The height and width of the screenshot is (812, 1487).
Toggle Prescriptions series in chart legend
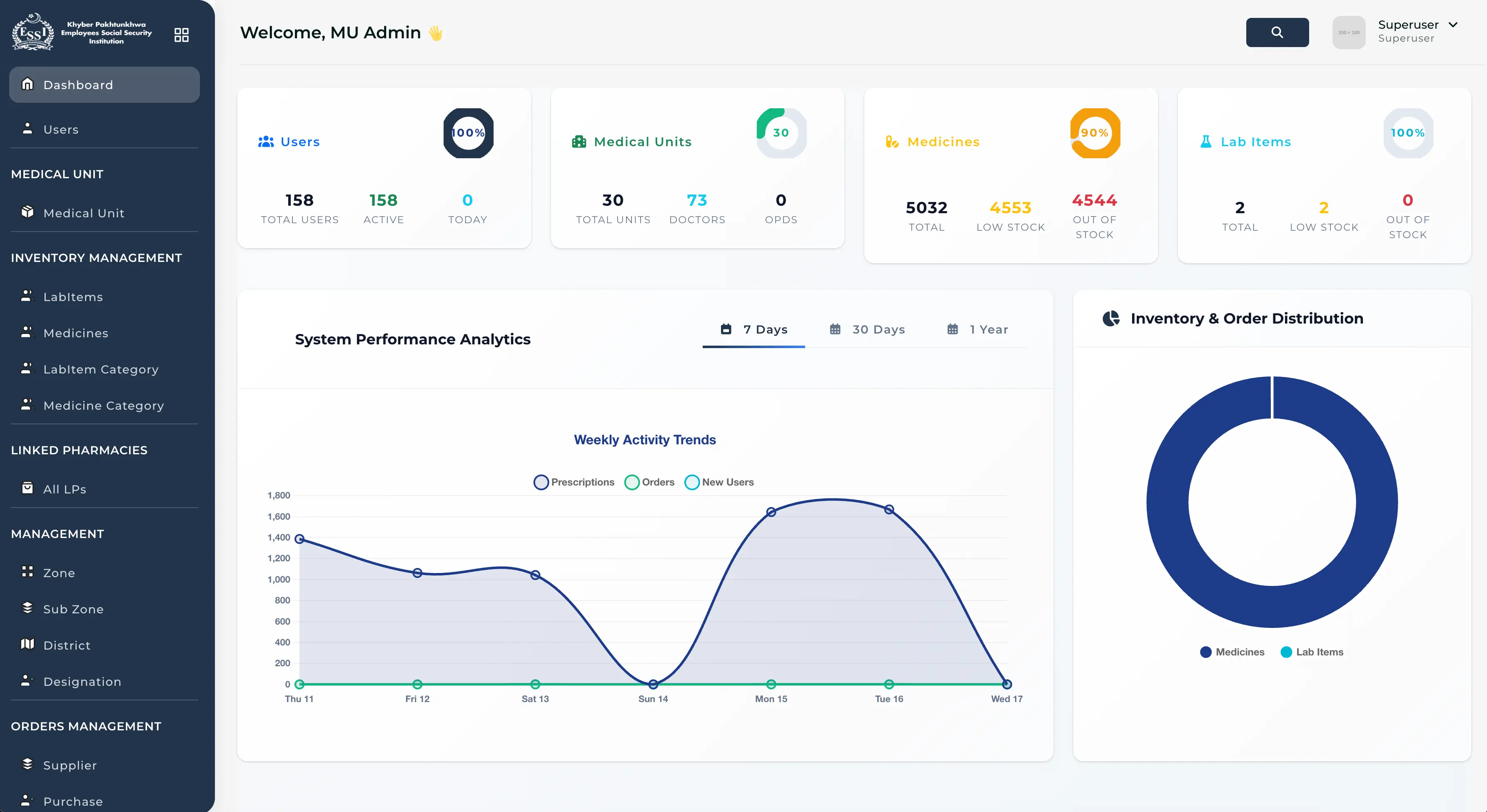coord(574,482)
